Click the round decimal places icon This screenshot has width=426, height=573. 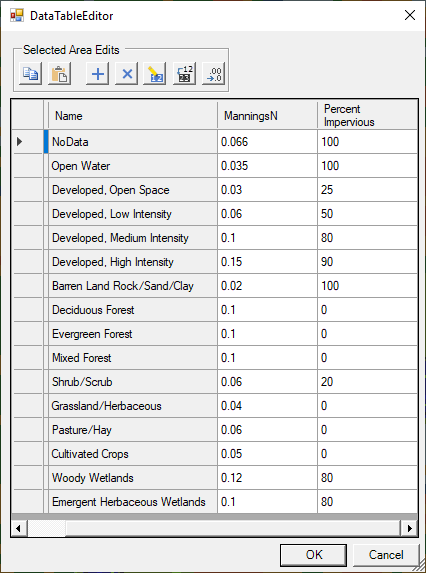(214, 73)
